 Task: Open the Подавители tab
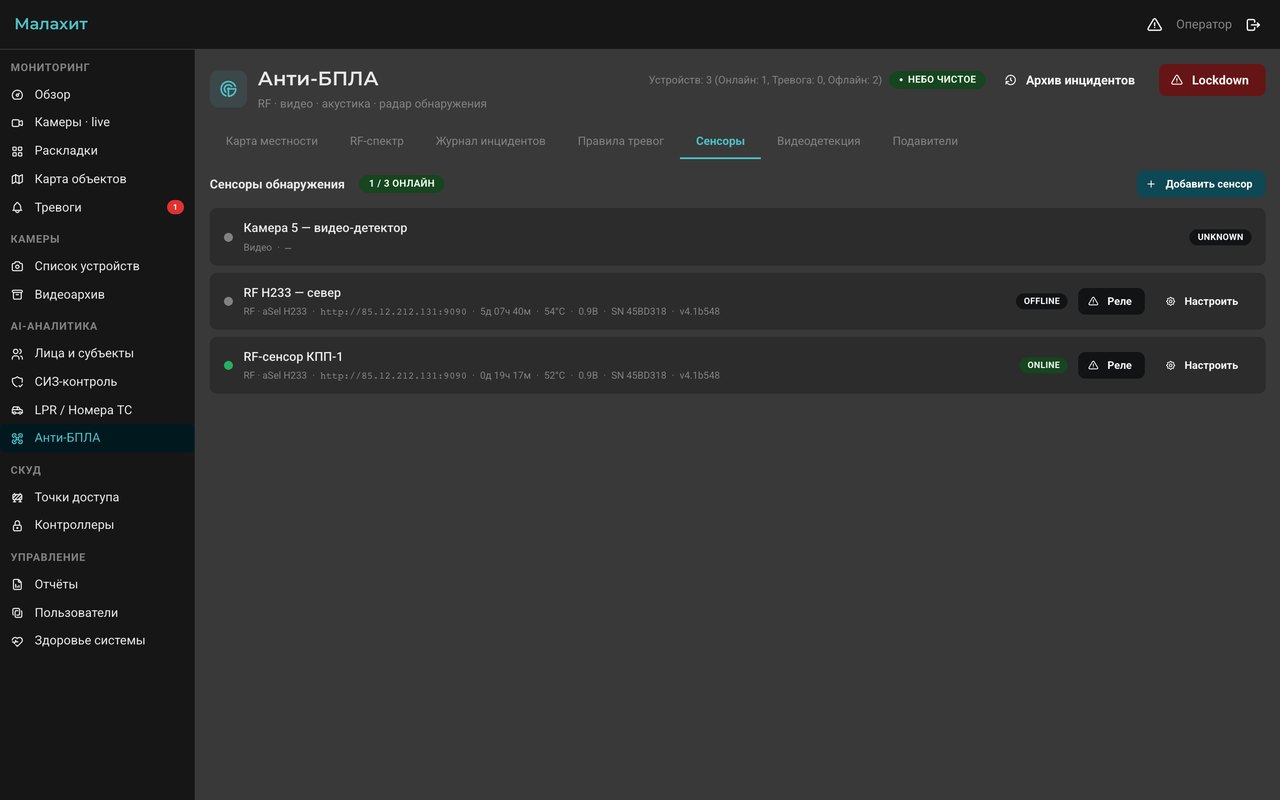click(x=925, y=141)
